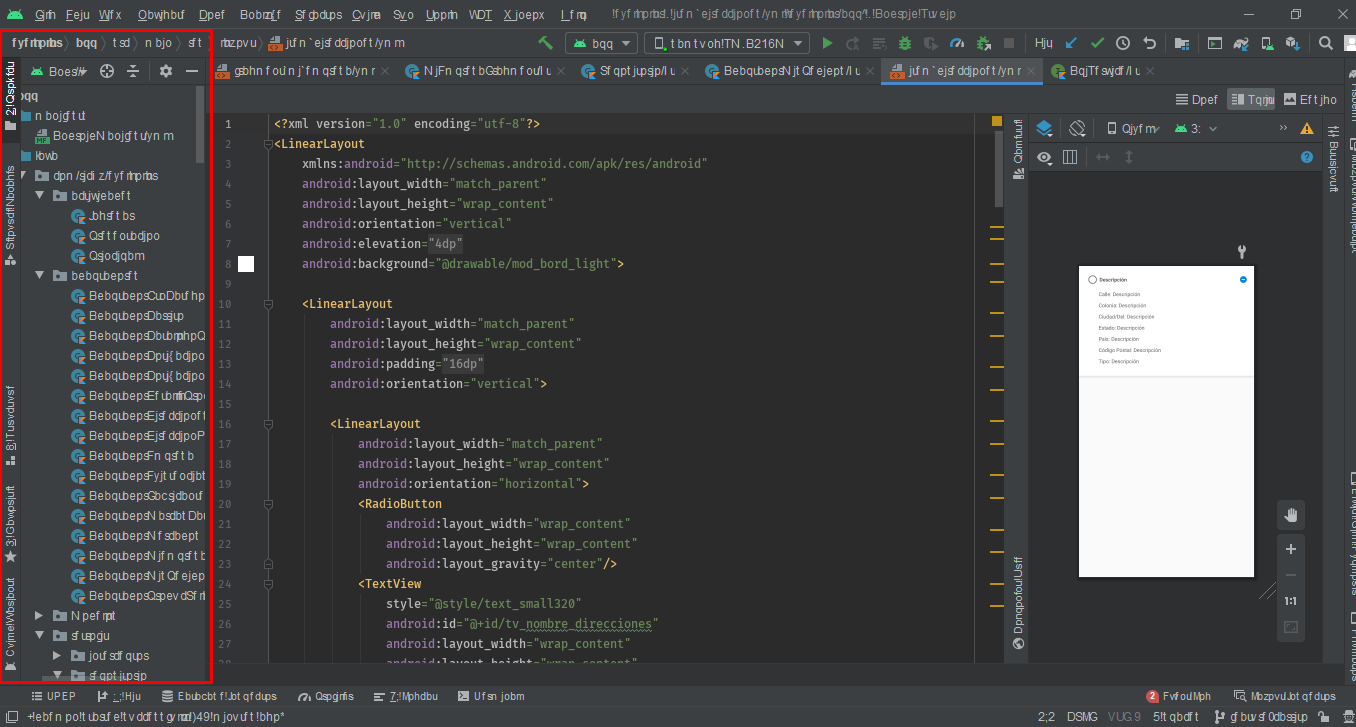Screen dimensions: 1356x727
Task: Select the Descripción radio button in preview
Action: (1093, 280)
